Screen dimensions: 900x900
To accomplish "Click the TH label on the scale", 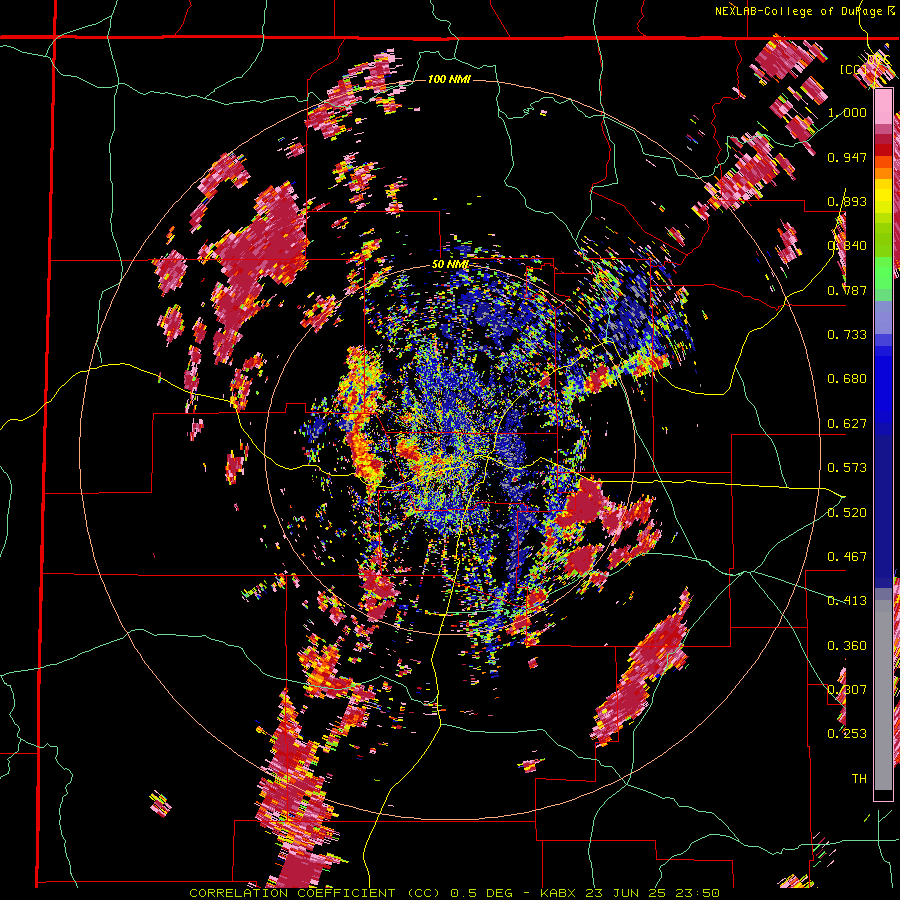I will tap(859, 779).
